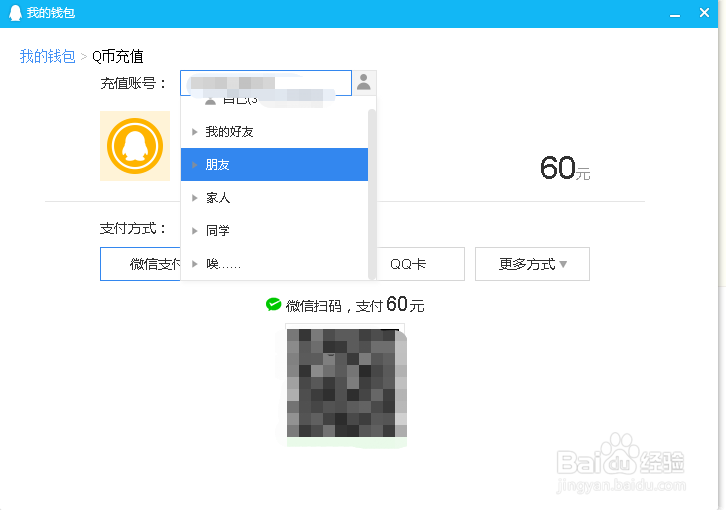Expand the 同学 group arrow

(x=194, y=231)
